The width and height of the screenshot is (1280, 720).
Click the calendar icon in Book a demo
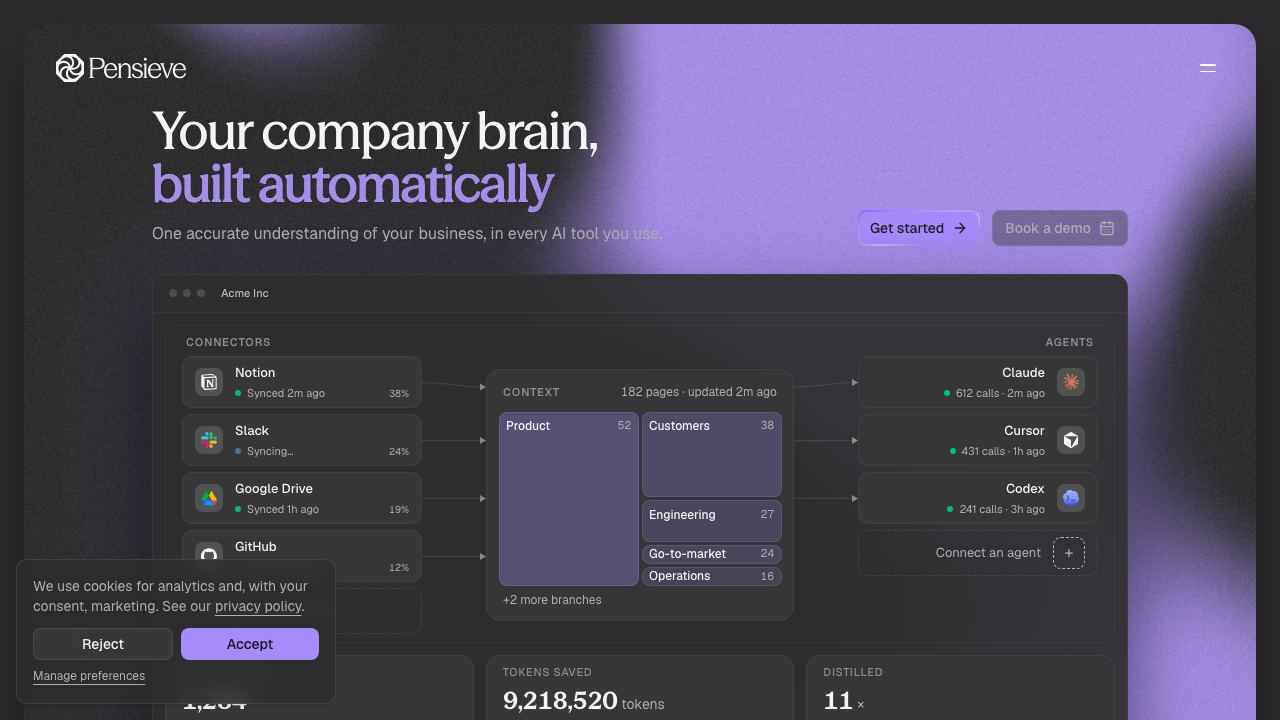[x=1107, y=228]
